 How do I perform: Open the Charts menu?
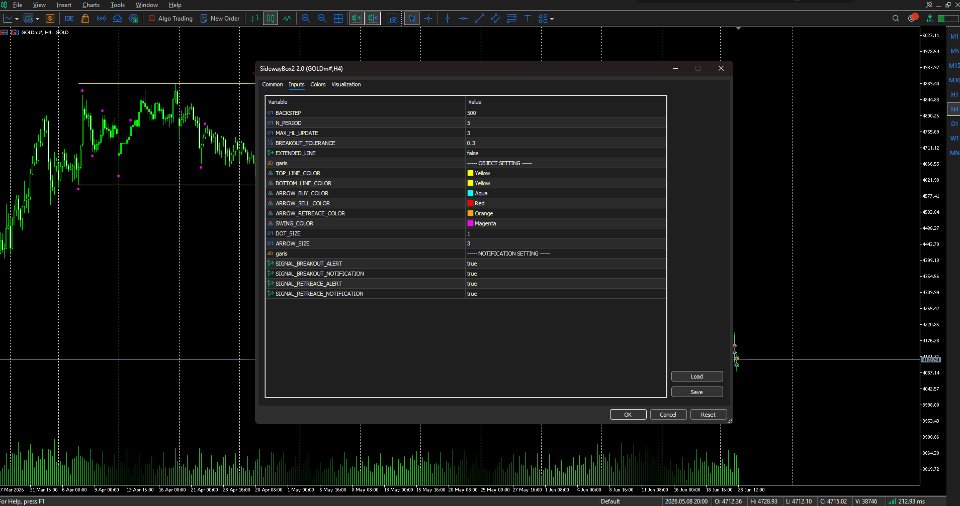[x=91, y=5]
